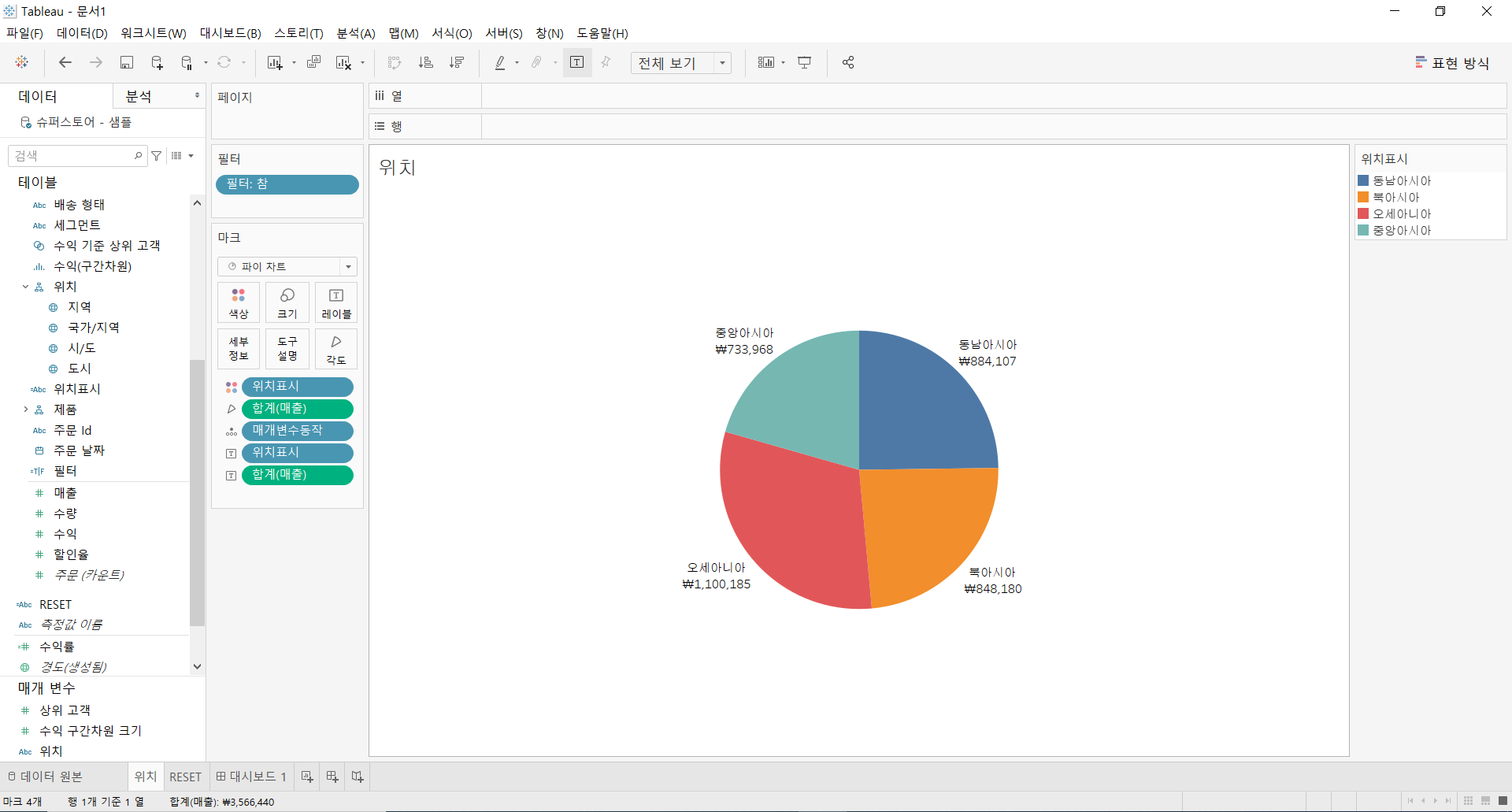Open the highlight pen dropdown arrow
1512x812 pixels.
[517, 63]
